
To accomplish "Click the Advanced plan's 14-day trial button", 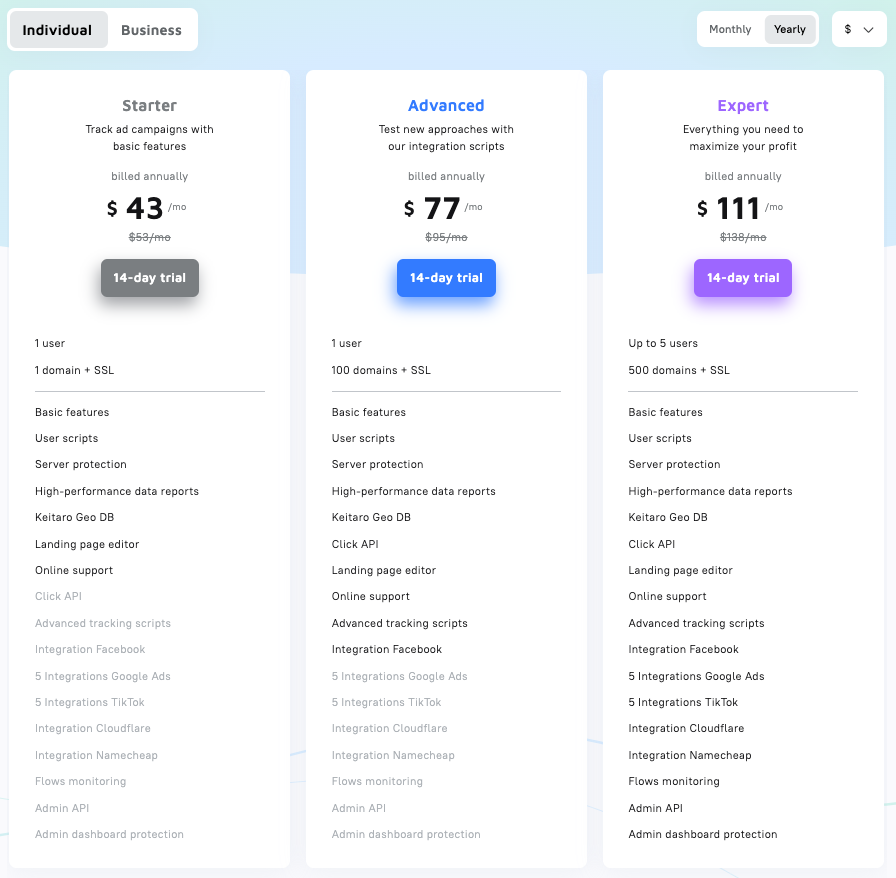I will [446, 278].
